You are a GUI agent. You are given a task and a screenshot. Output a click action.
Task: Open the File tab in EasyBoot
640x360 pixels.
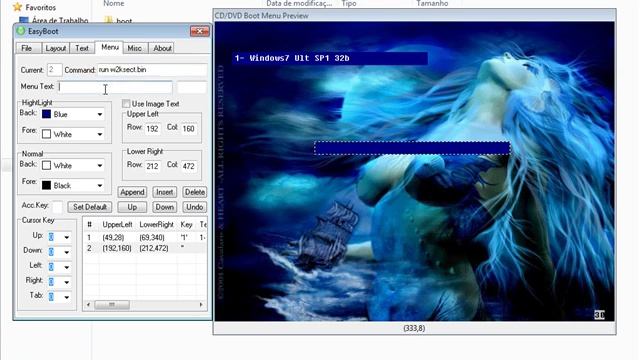pyautogui.click(x=27, y=48)
